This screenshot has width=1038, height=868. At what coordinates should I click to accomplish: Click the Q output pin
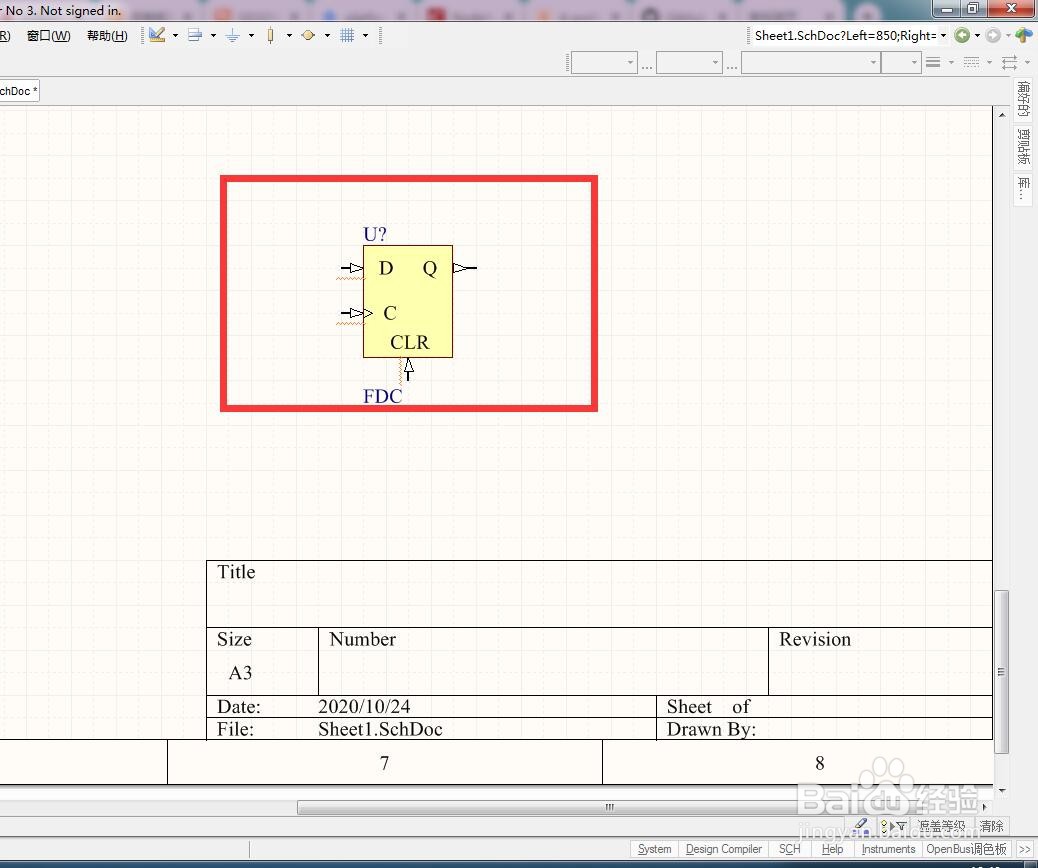[x=465, y=268]
